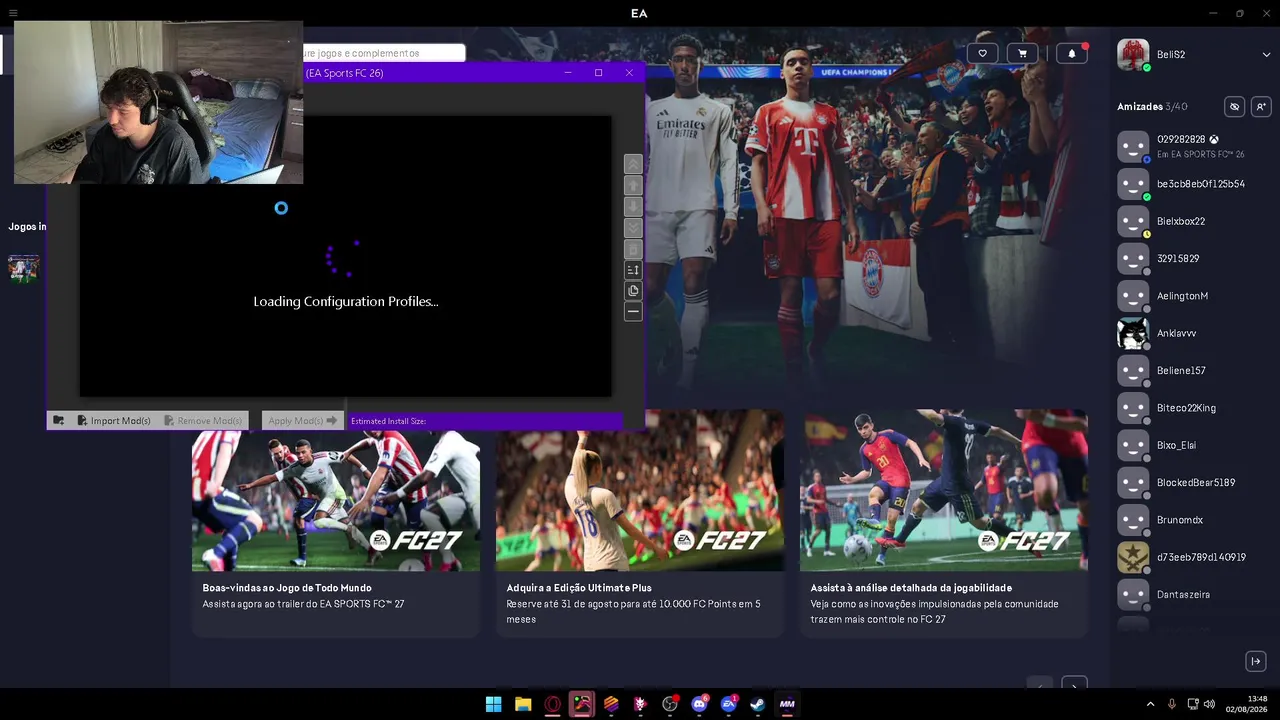Open the shopping cart
Viewport: 1280px width, 720px height.
click(x=1022, y=54)
